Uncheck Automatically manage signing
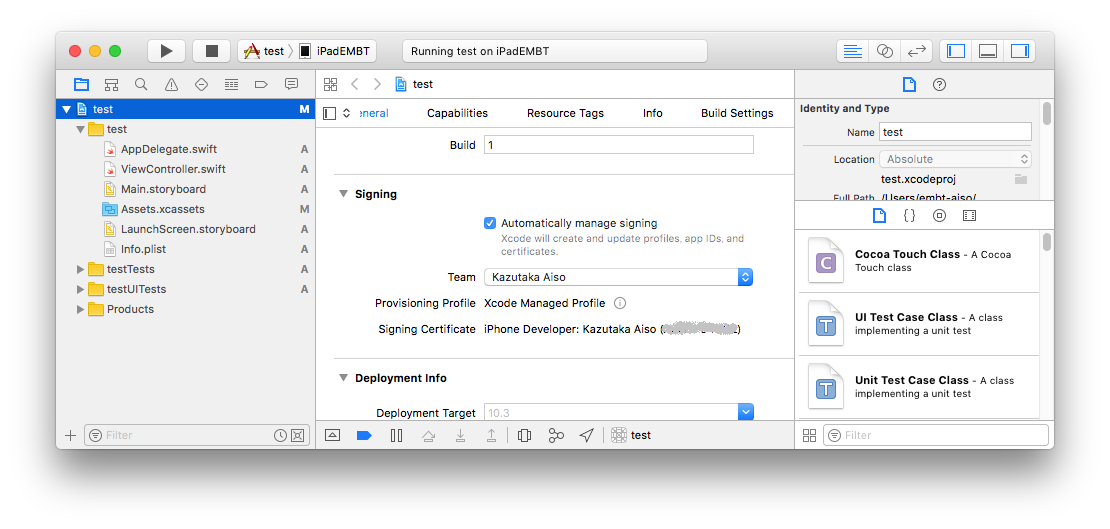The height and width of the screenshot is (529, 1110). [x=490, y=223]
